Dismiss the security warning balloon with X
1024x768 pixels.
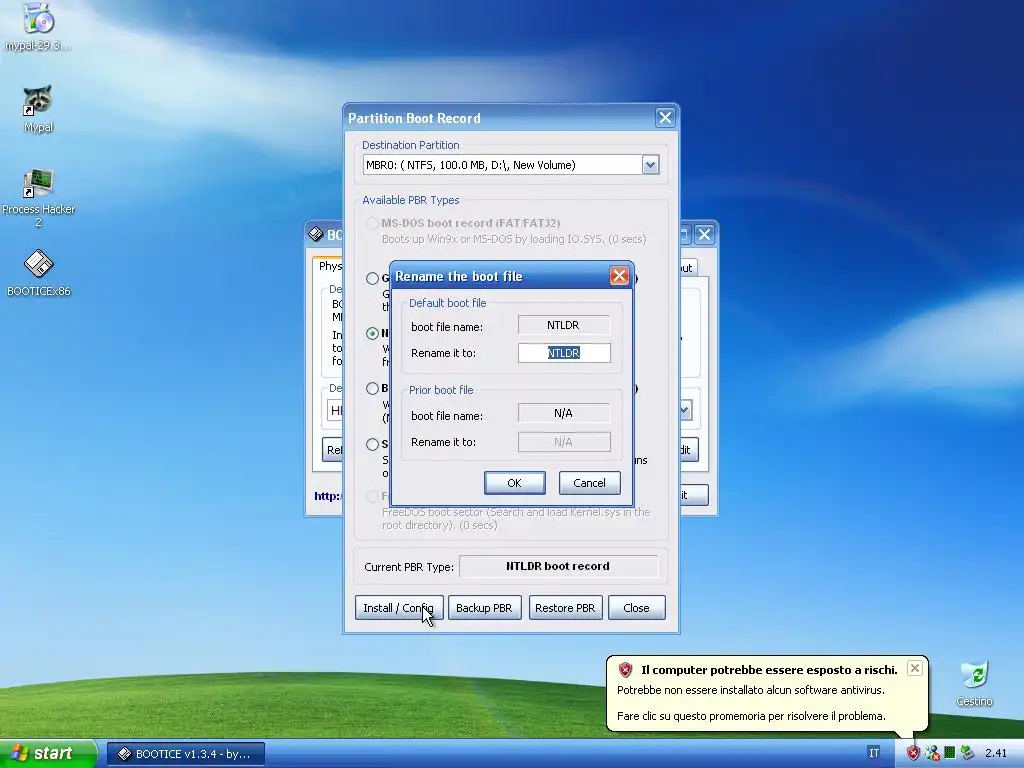[914, 668]
